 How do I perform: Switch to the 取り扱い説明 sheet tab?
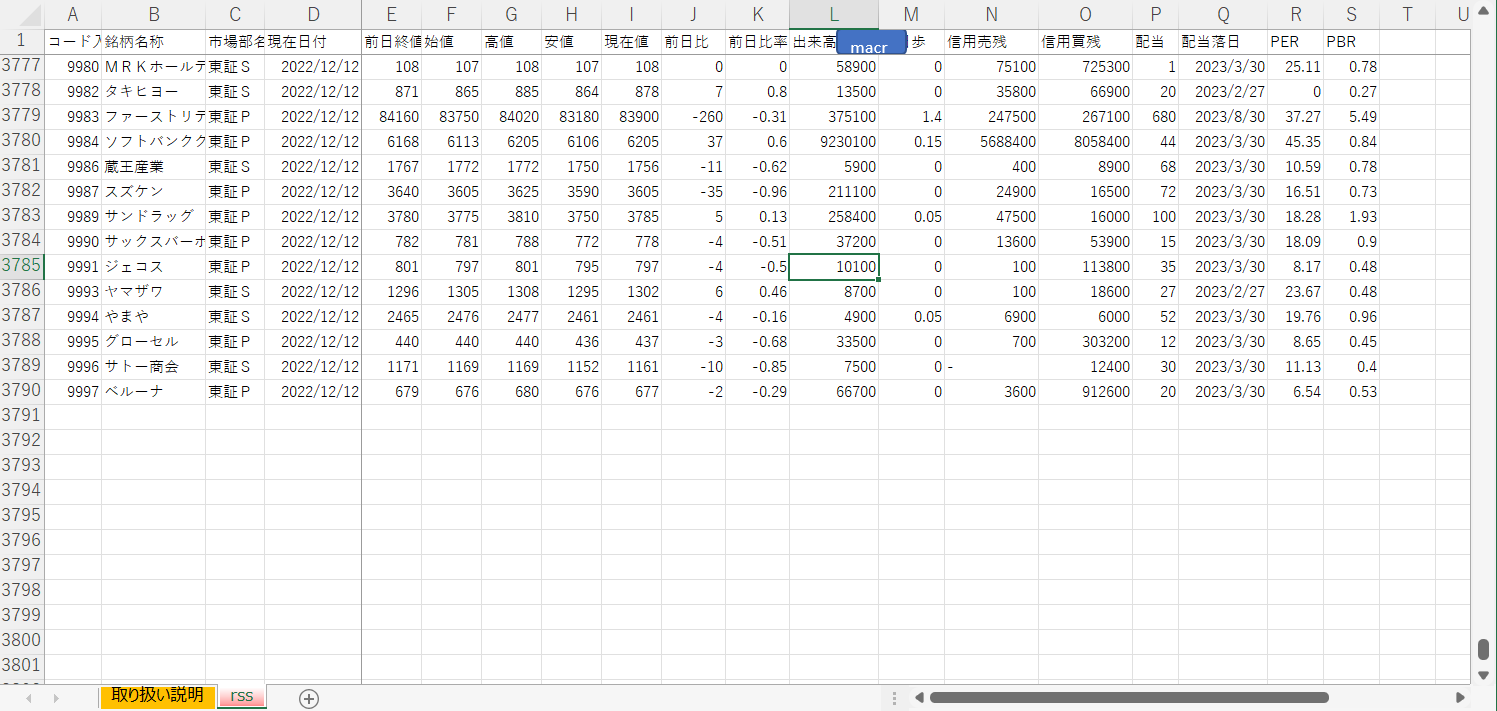click(x=157, y=696)
